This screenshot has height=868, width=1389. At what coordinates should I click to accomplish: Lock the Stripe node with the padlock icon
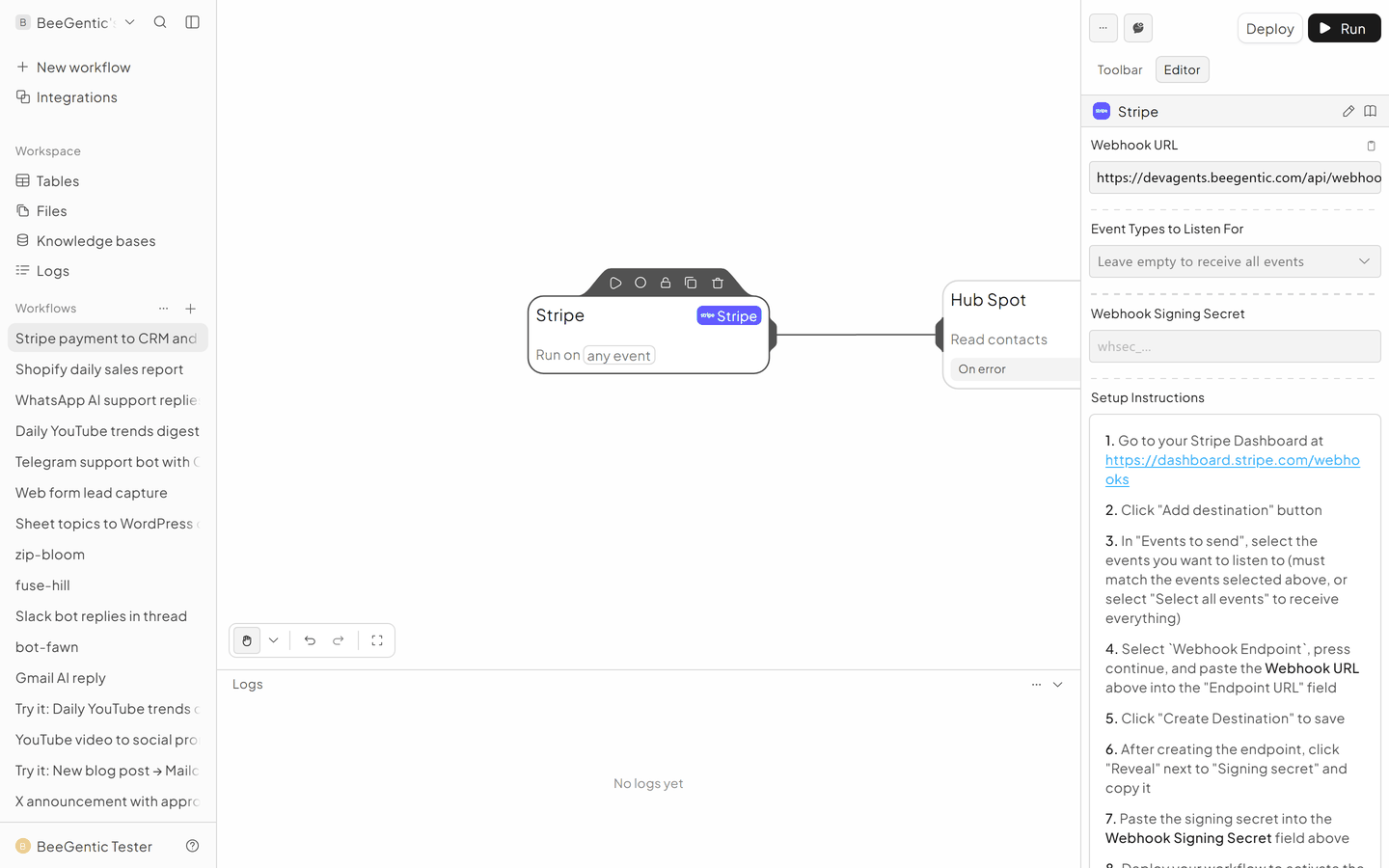[666, 283]
